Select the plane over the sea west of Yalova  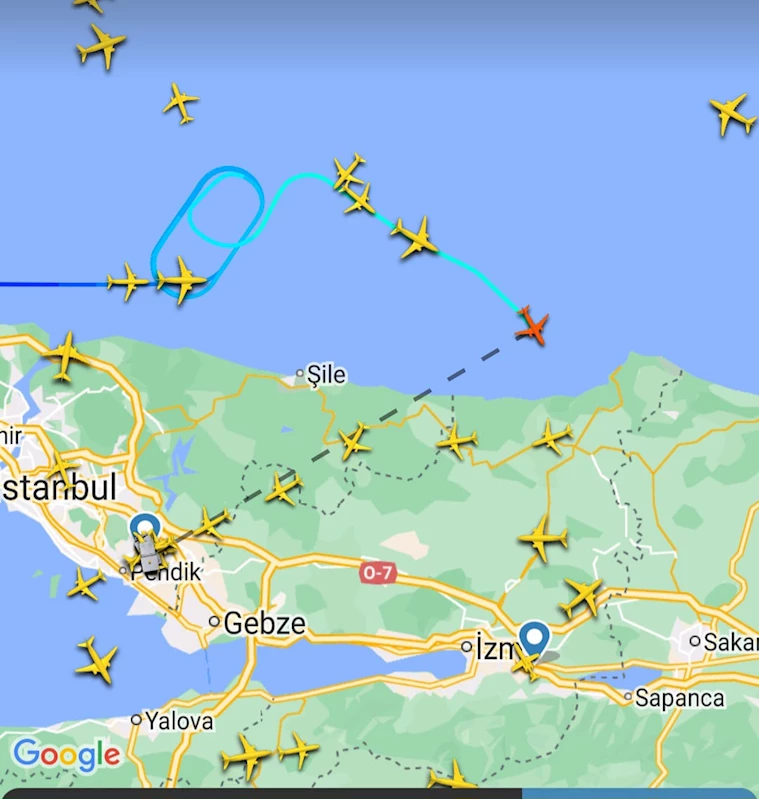[x=97, y=659]
